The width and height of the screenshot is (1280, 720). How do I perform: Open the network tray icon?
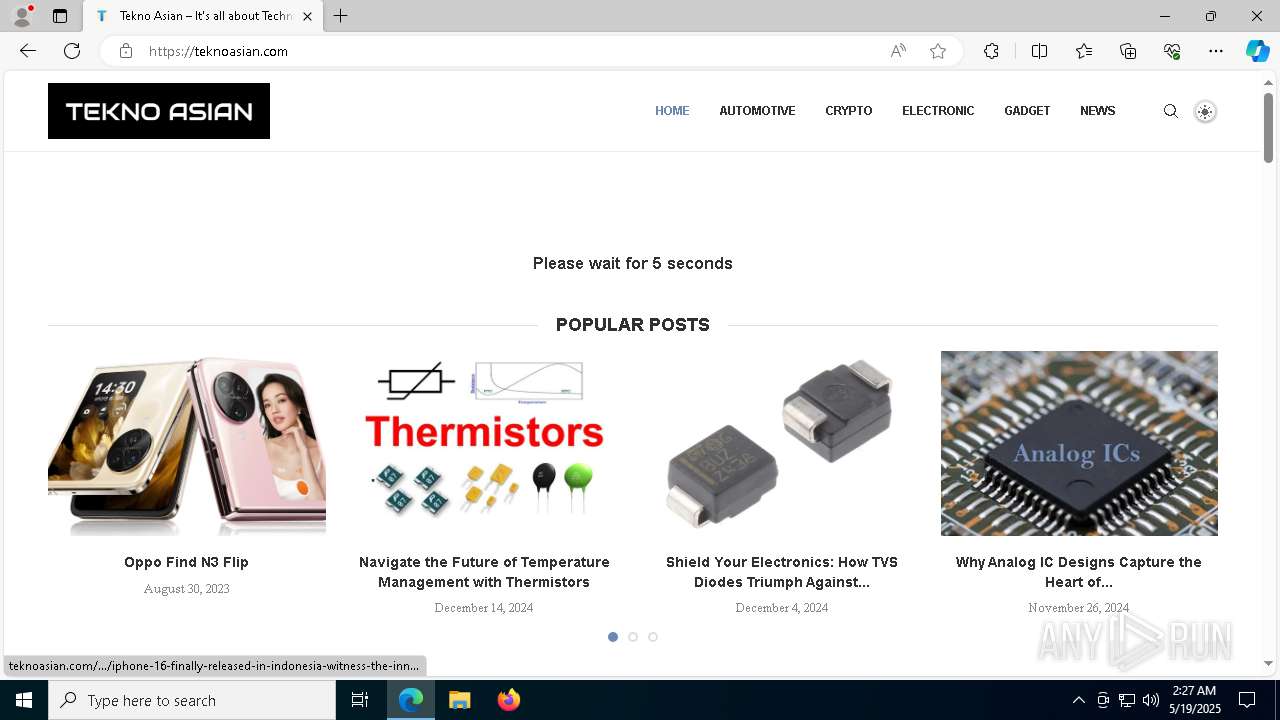pos(1127,700)
